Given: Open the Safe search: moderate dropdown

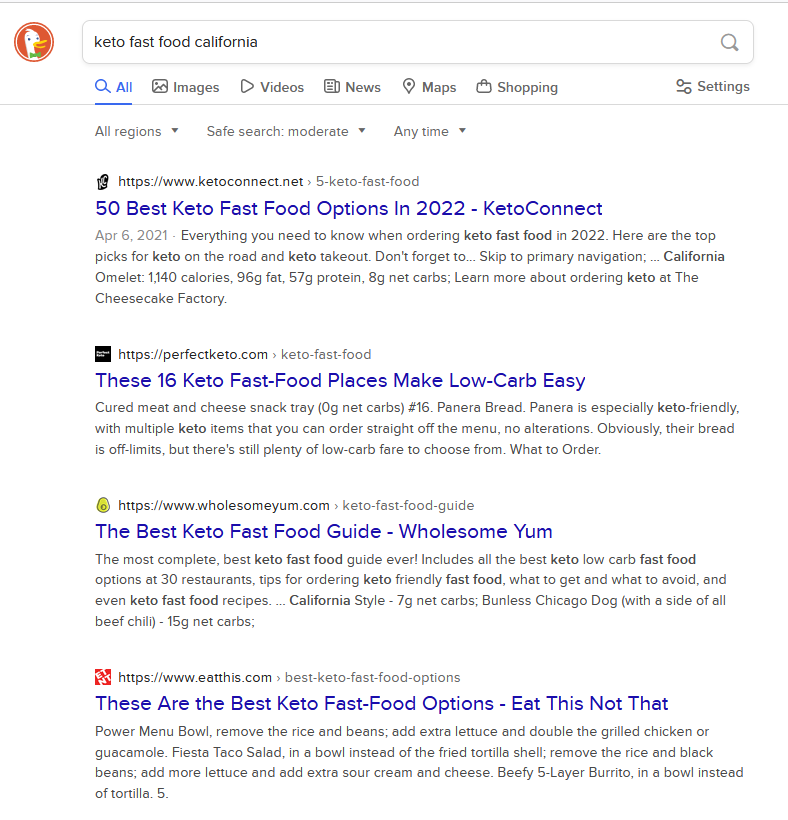Looking at the screenshot, I should click(x=286, y=131).
